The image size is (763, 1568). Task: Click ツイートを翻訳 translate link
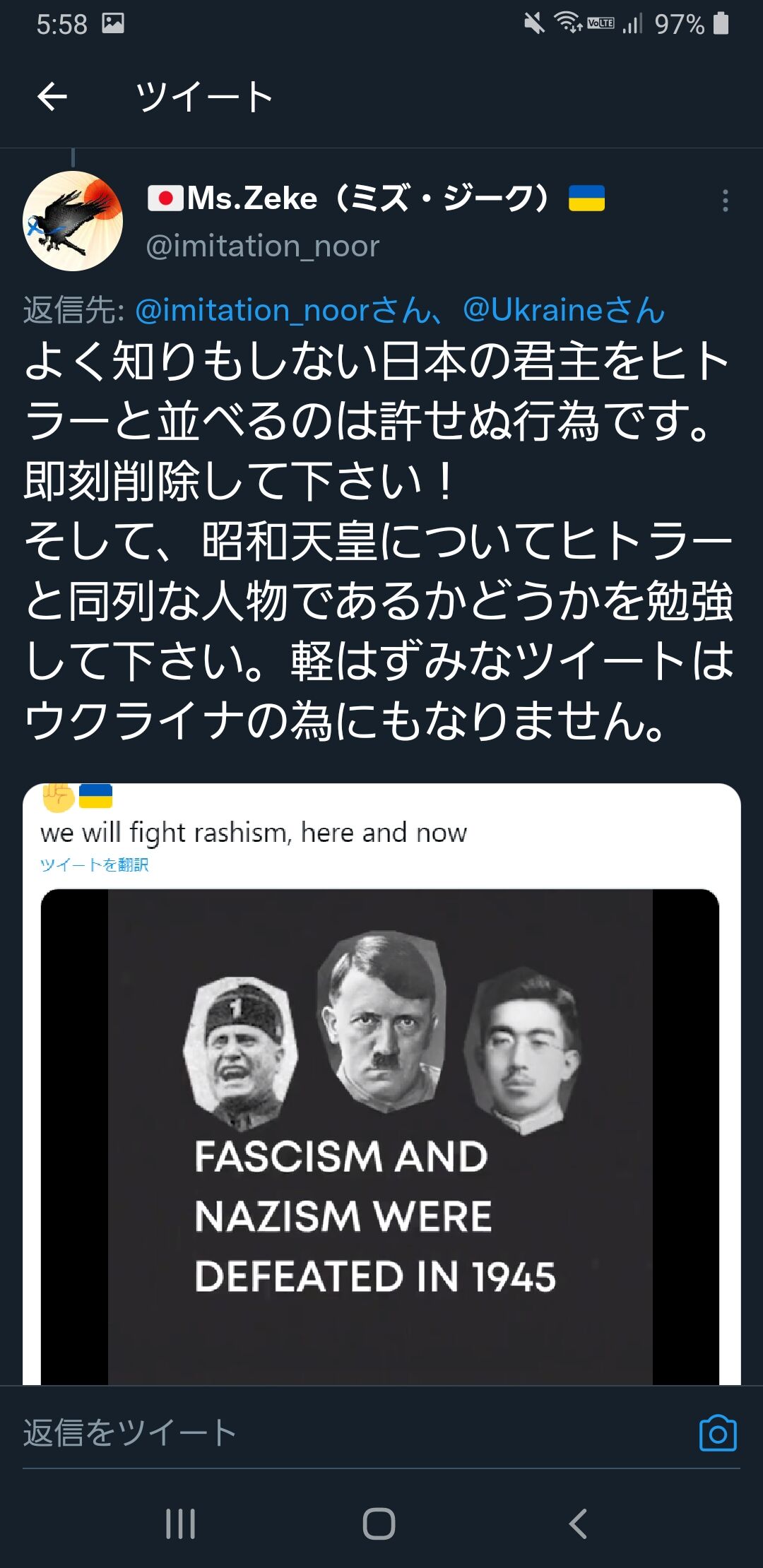94,865
